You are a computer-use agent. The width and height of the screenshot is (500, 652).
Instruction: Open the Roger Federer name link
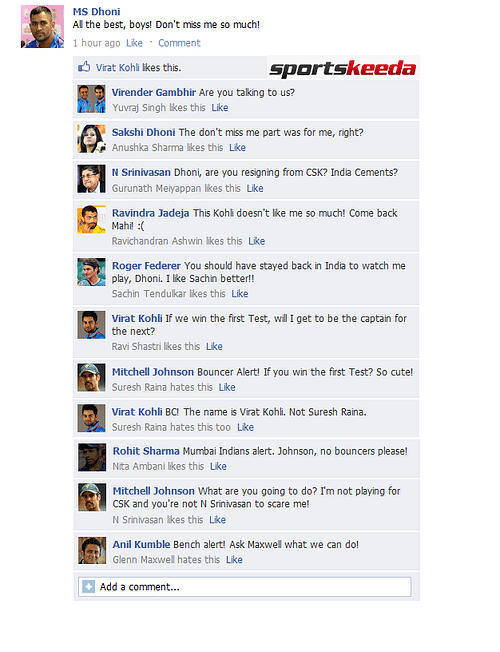point(146,266)
